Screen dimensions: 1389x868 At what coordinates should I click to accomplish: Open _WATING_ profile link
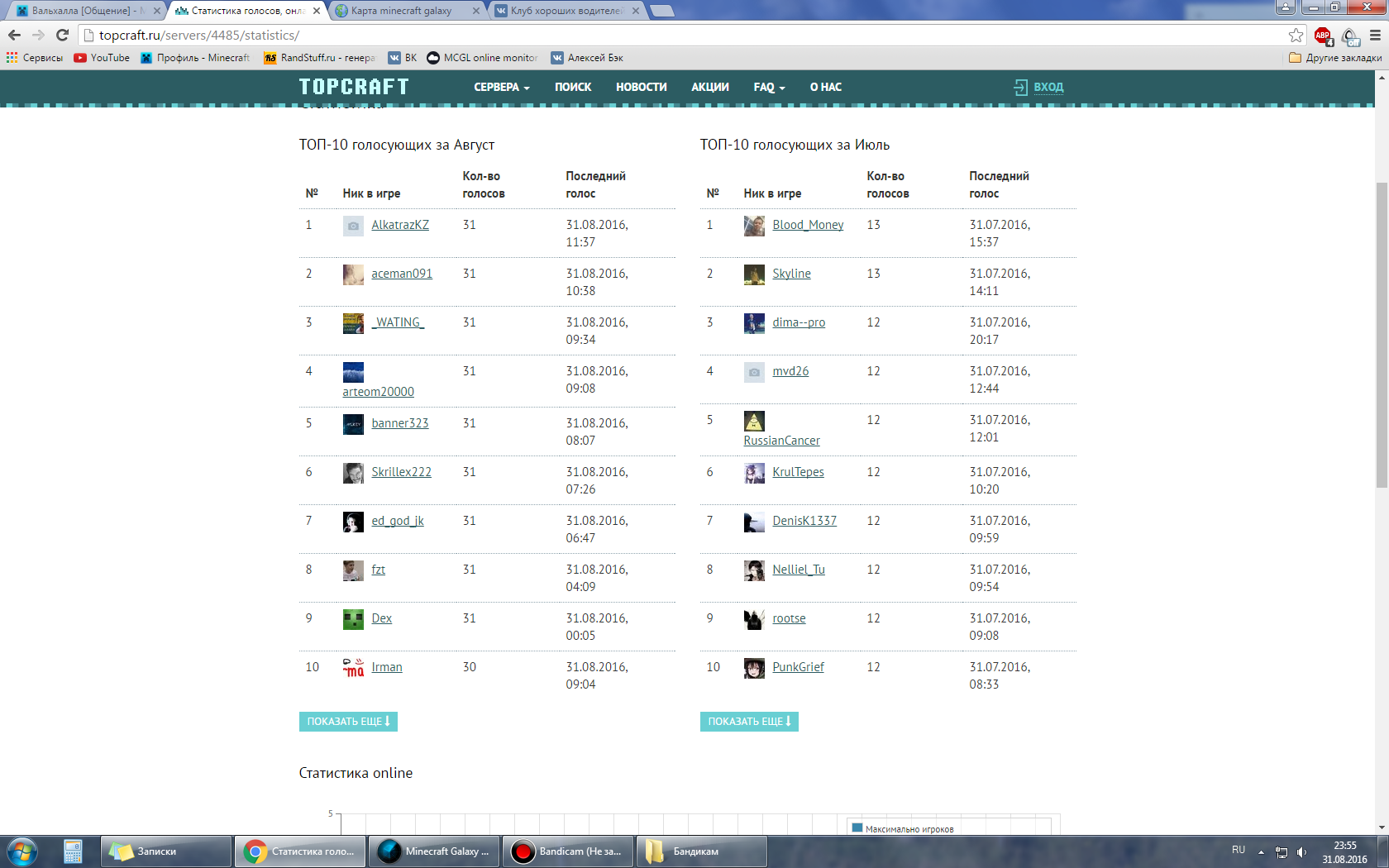398,322
